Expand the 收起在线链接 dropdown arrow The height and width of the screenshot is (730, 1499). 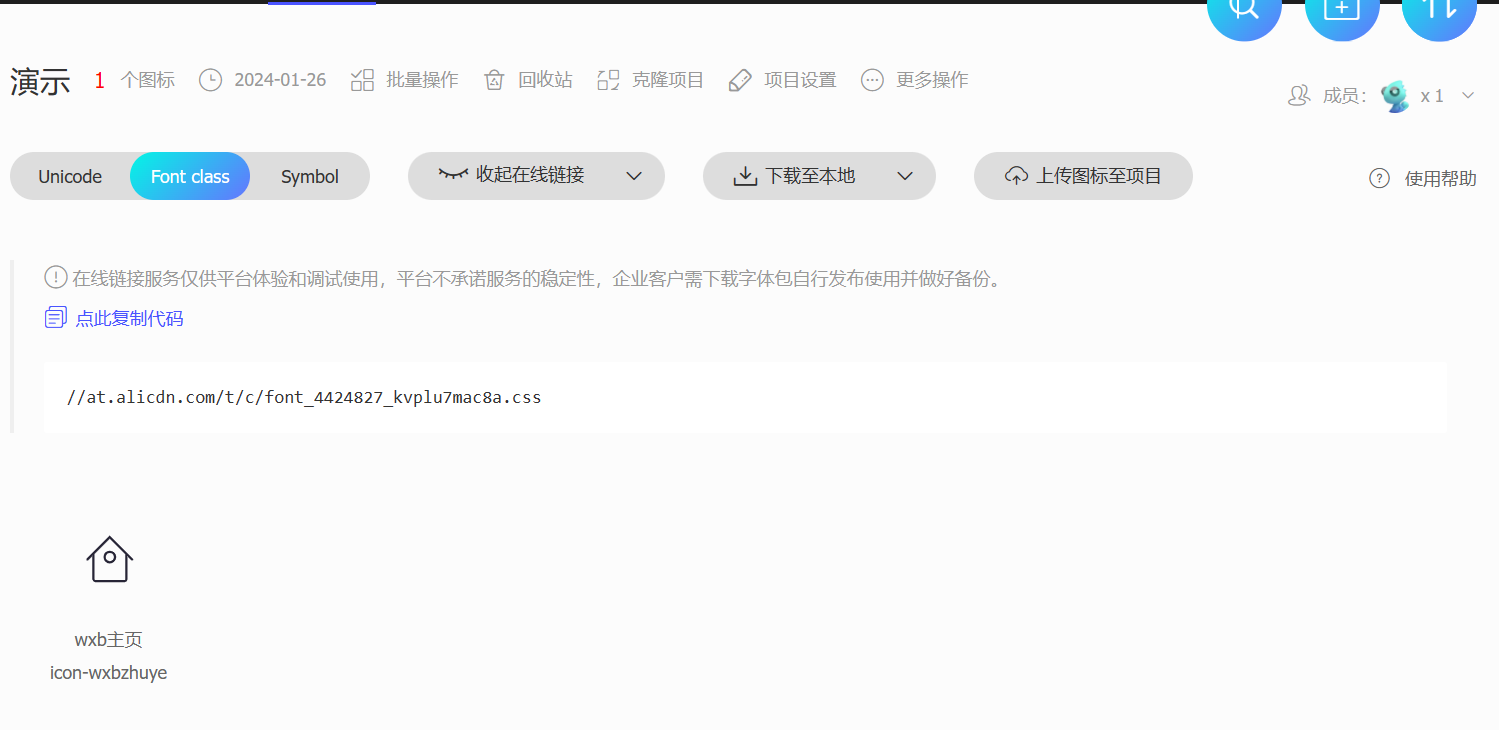(x=634, y=176)
